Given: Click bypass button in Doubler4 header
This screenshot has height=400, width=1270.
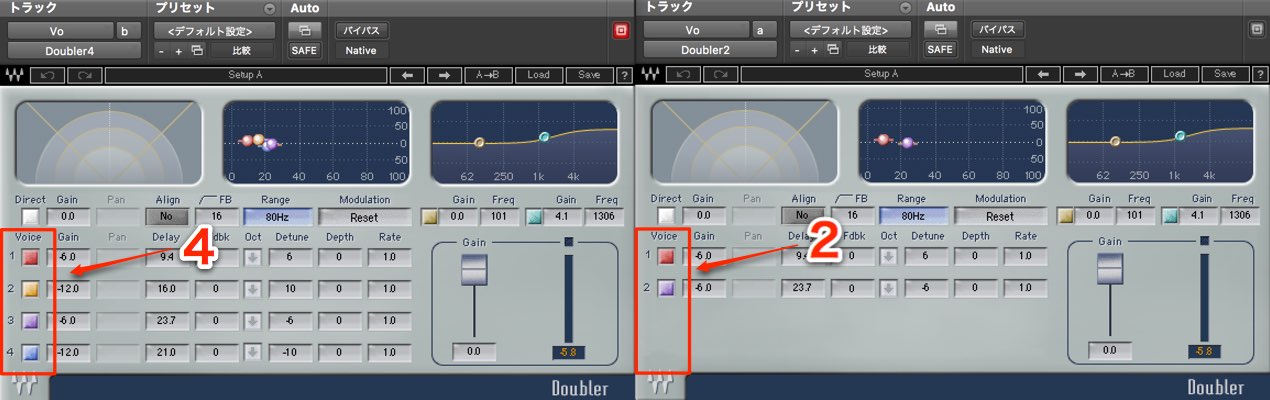Looking at the screenshot, I should (x=360, y=30).
